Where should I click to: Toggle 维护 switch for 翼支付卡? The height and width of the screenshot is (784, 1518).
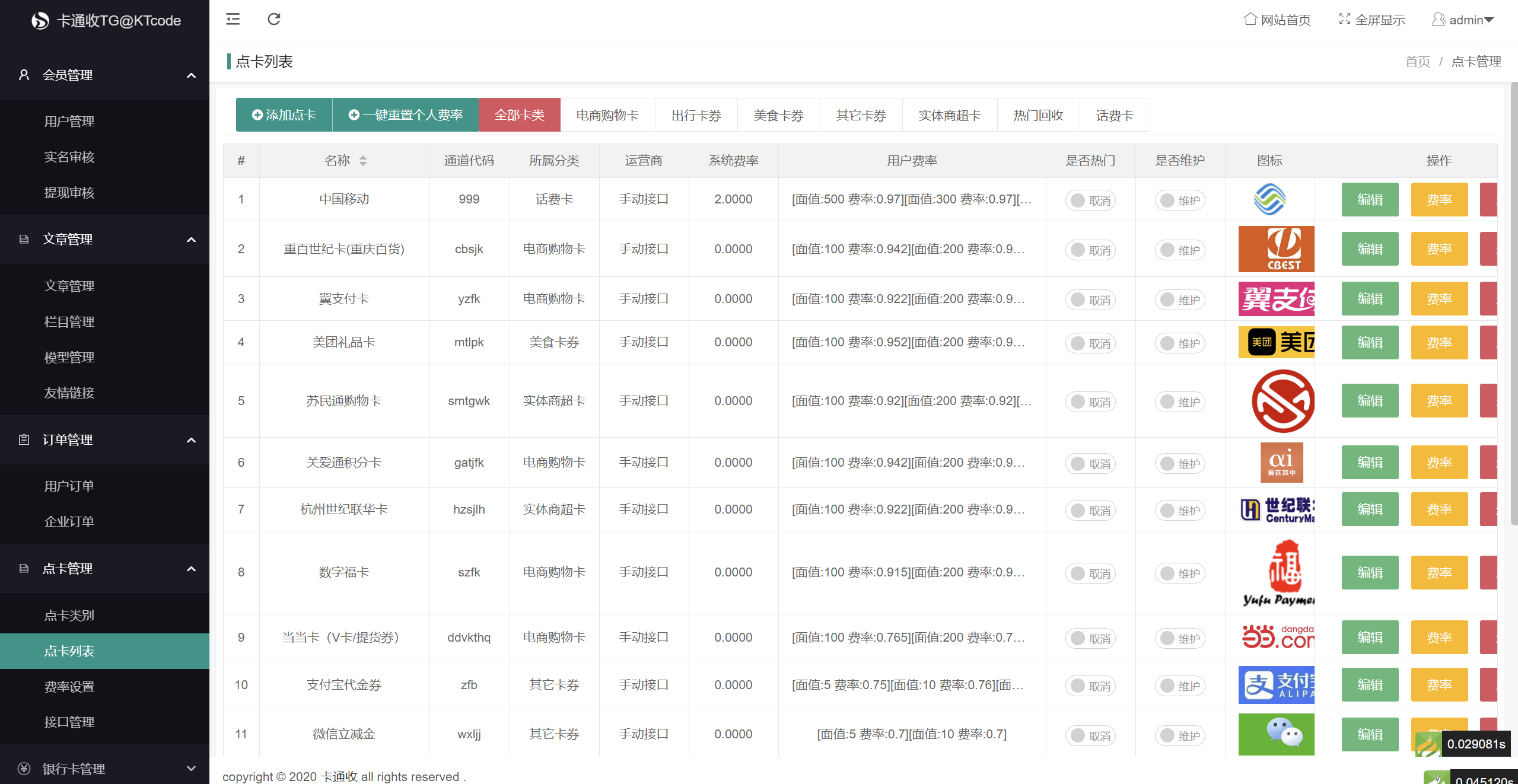1179,300
